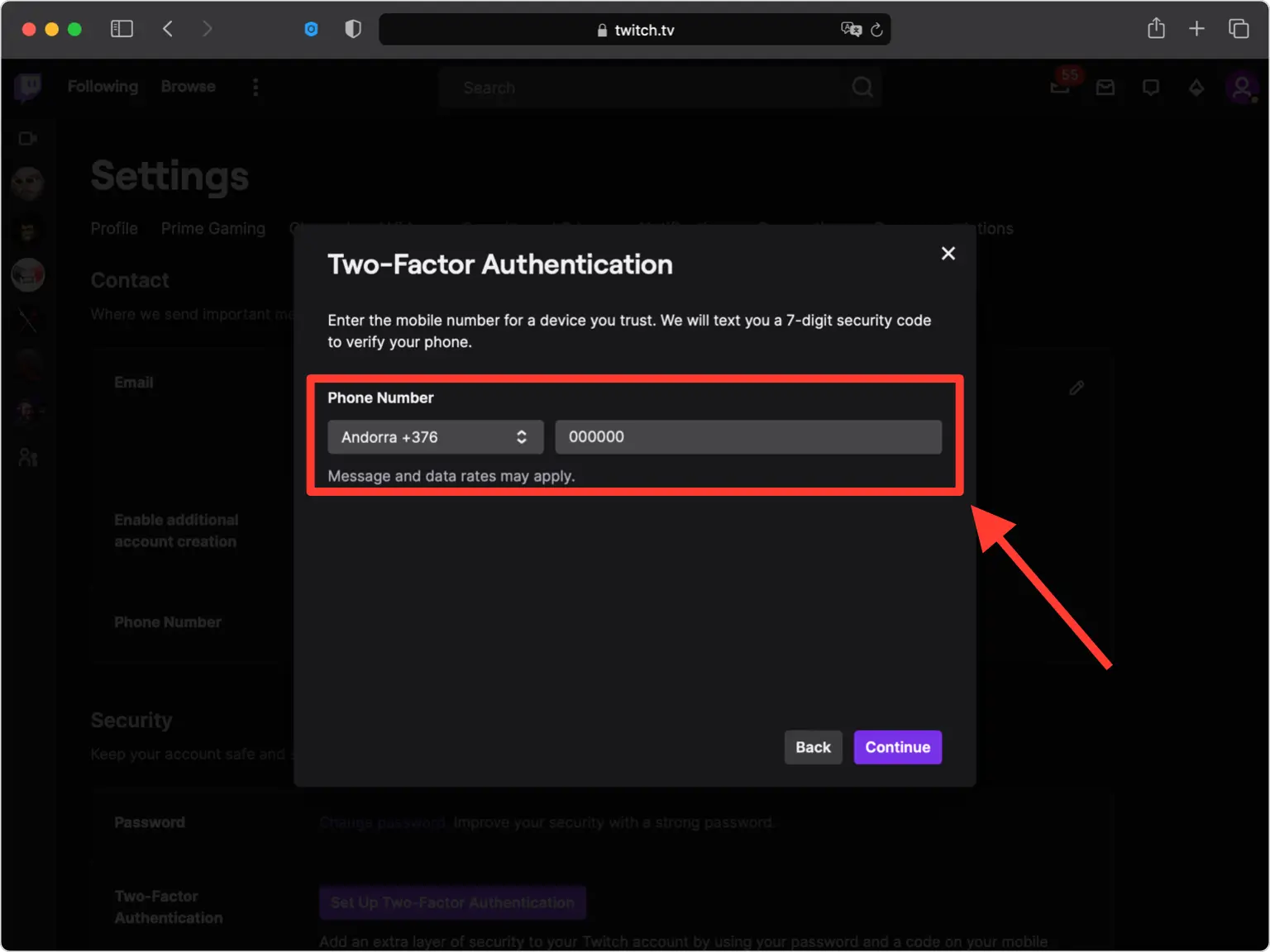Open the Safari share icon
The height and width of the screenshot is (952, 1270).
pyautogui.click(x=1156, y=28)
